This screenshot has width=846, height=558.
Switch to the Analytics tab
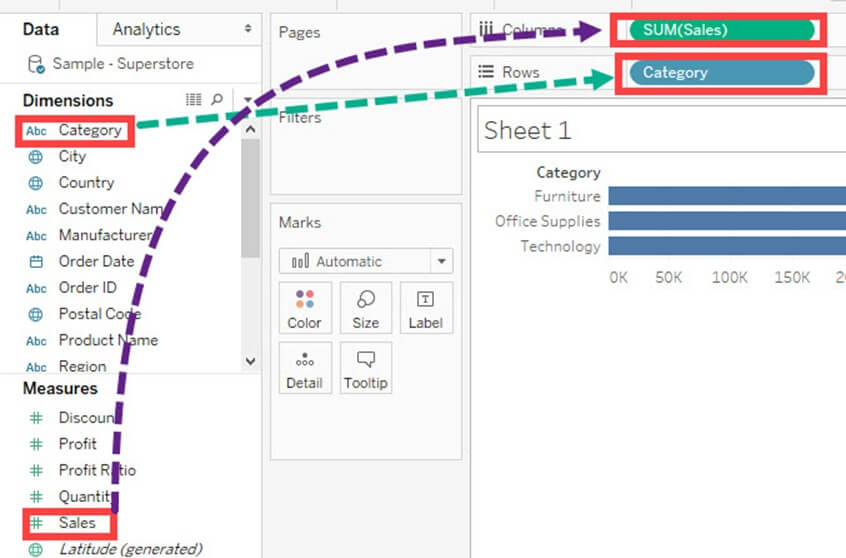click(x=146, y=30)
